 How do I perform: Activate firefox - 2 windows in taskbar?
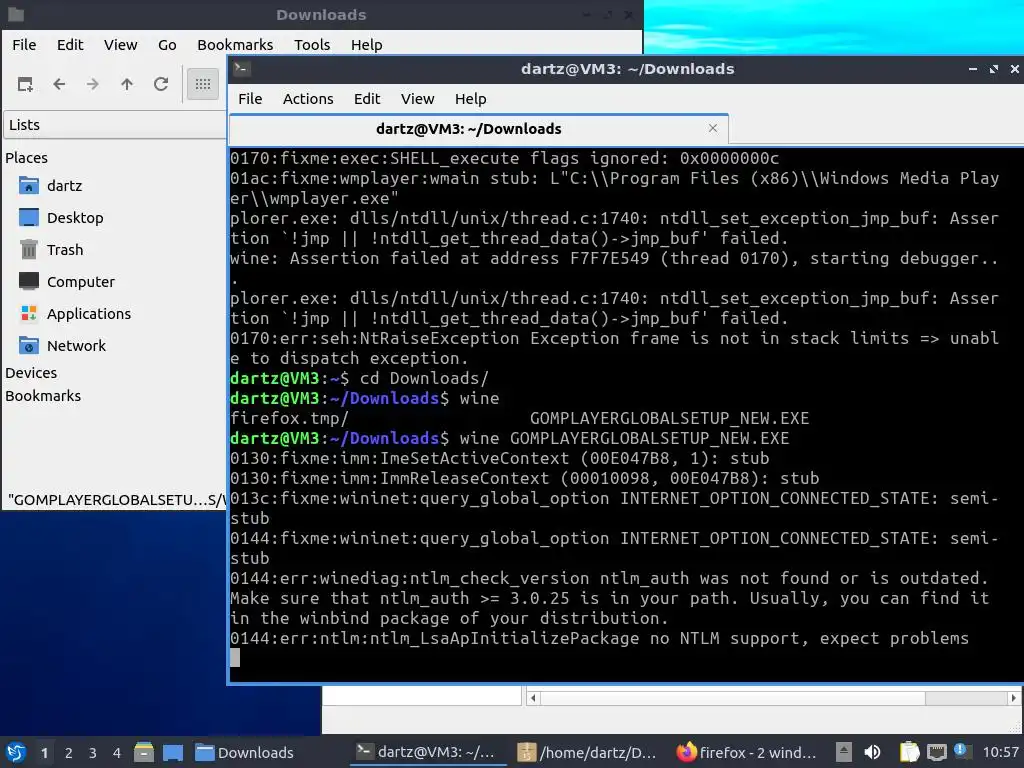click(747, 752)
